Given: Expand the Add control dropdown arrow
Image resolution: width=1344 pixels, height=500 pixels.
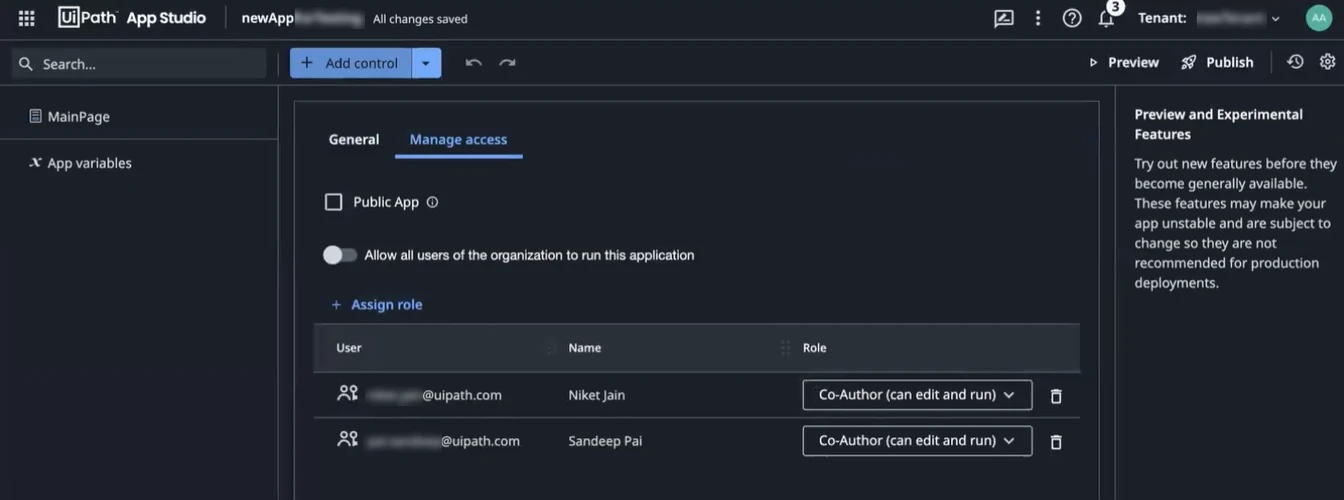Looking at the screenshot, I should 425,63.
